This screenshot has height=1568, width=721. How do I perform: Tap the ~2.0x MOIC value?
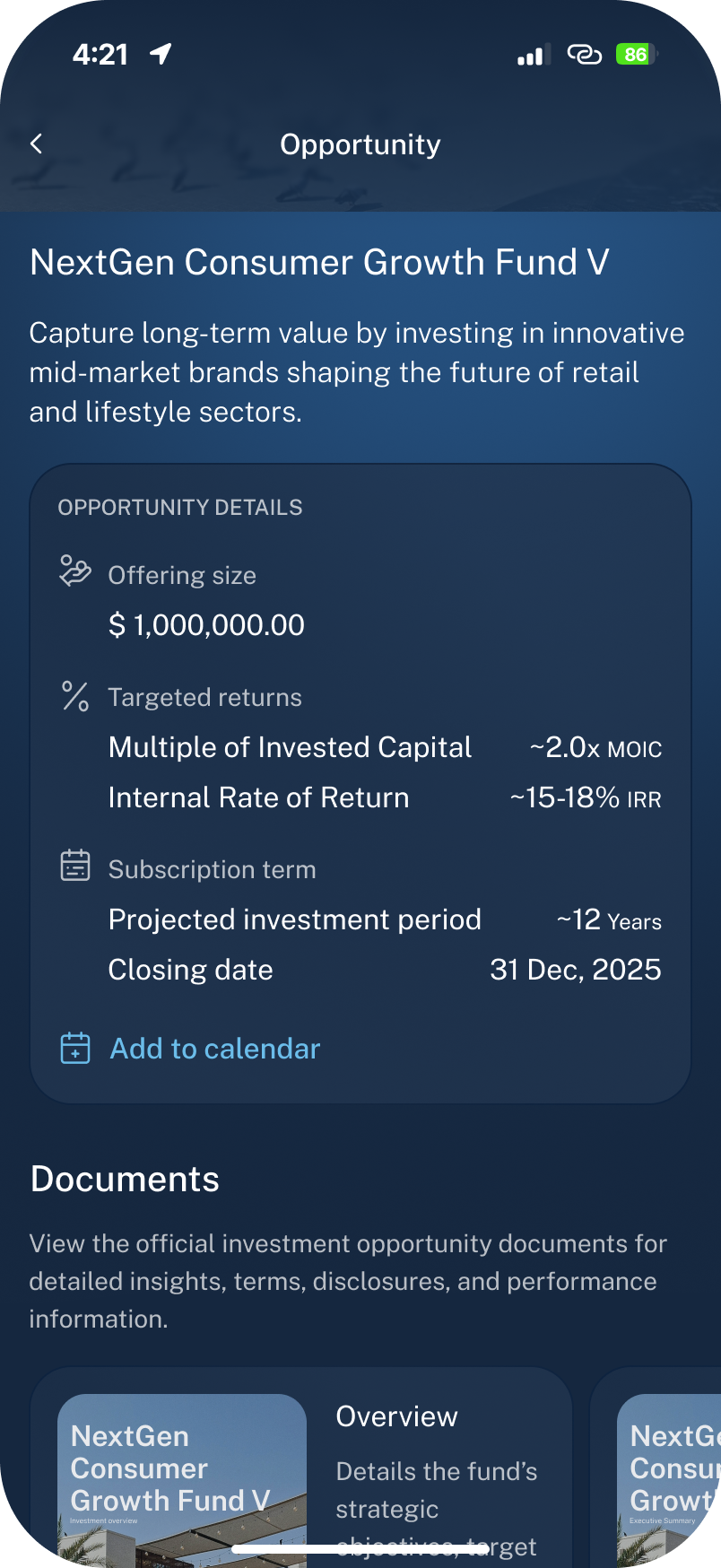595,747
